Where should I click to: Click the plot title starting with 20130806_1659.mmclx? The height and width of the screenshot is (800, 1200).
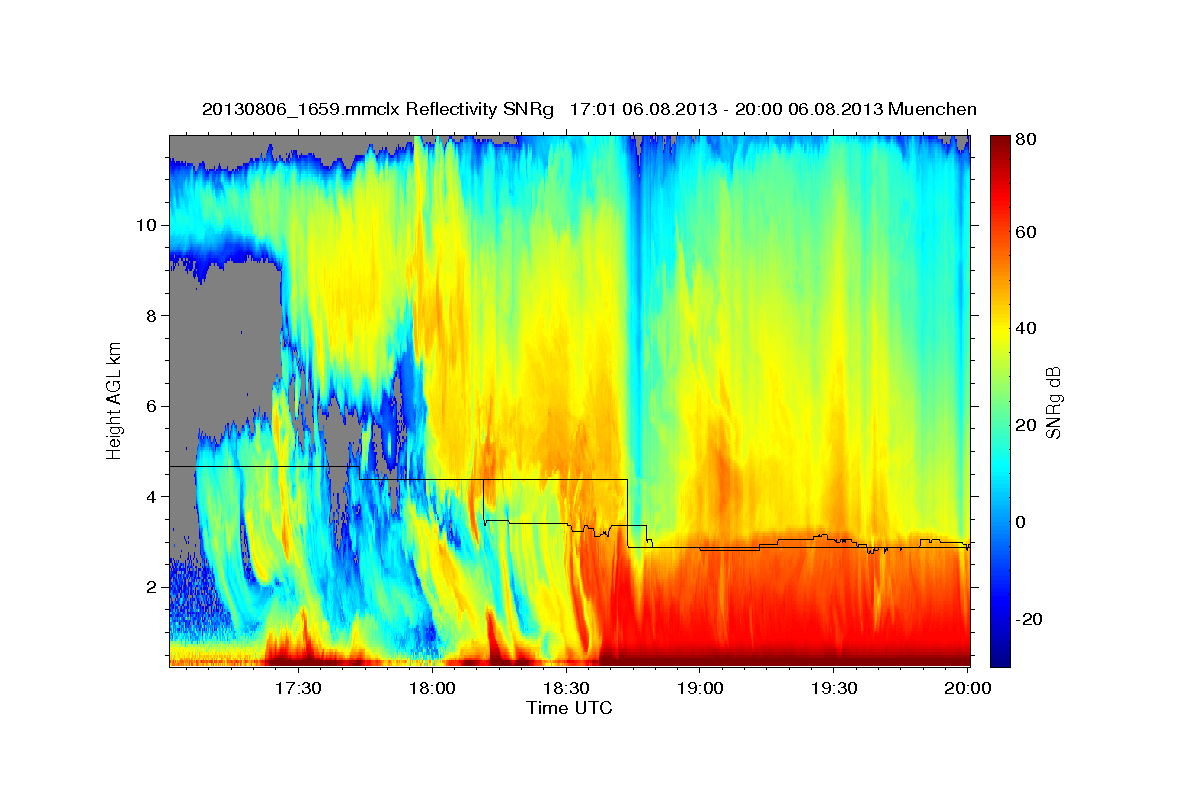pos(589,109)
